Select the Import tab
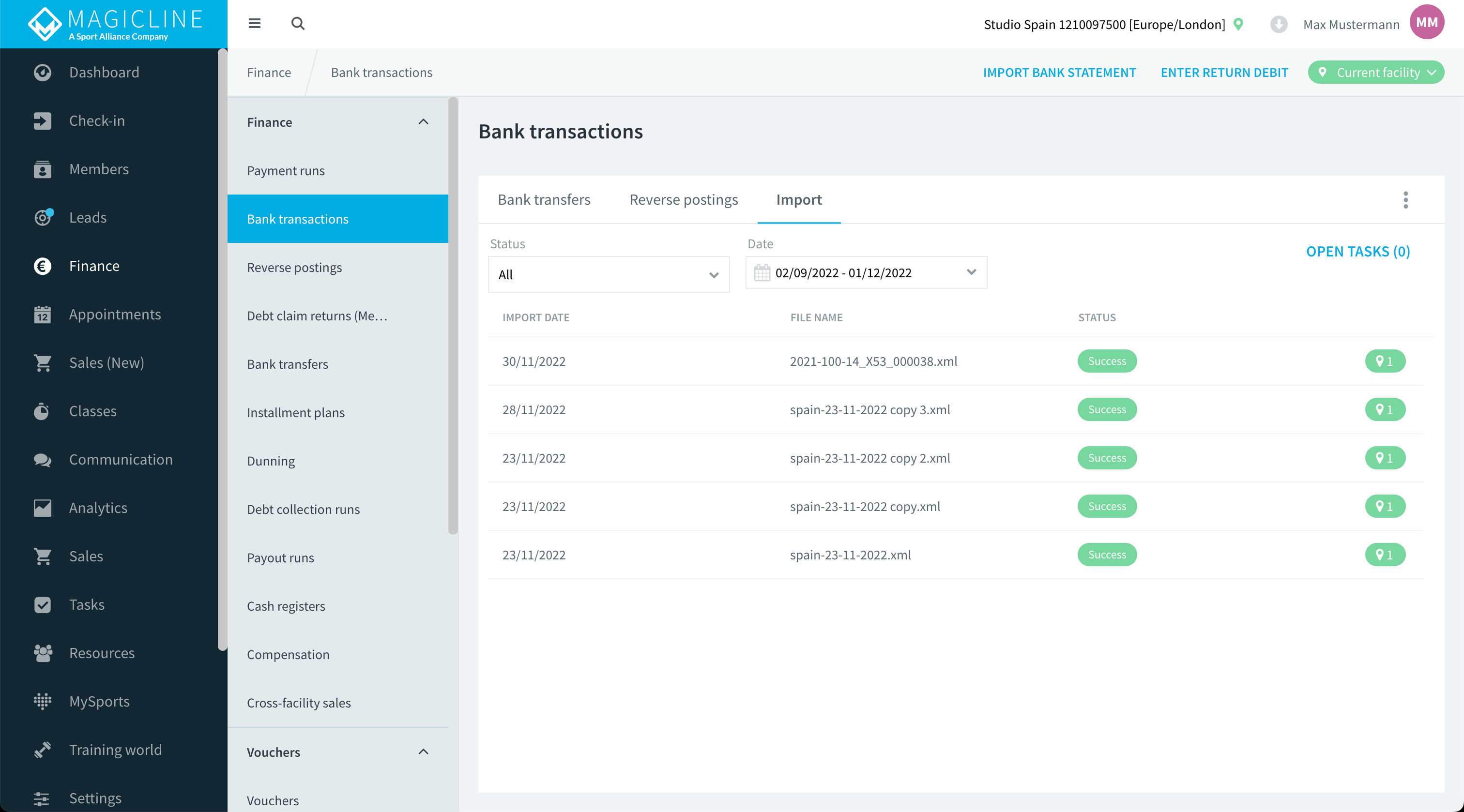Image resolution: width=1464 pixels, height=812 pixels. pos(799,199)
